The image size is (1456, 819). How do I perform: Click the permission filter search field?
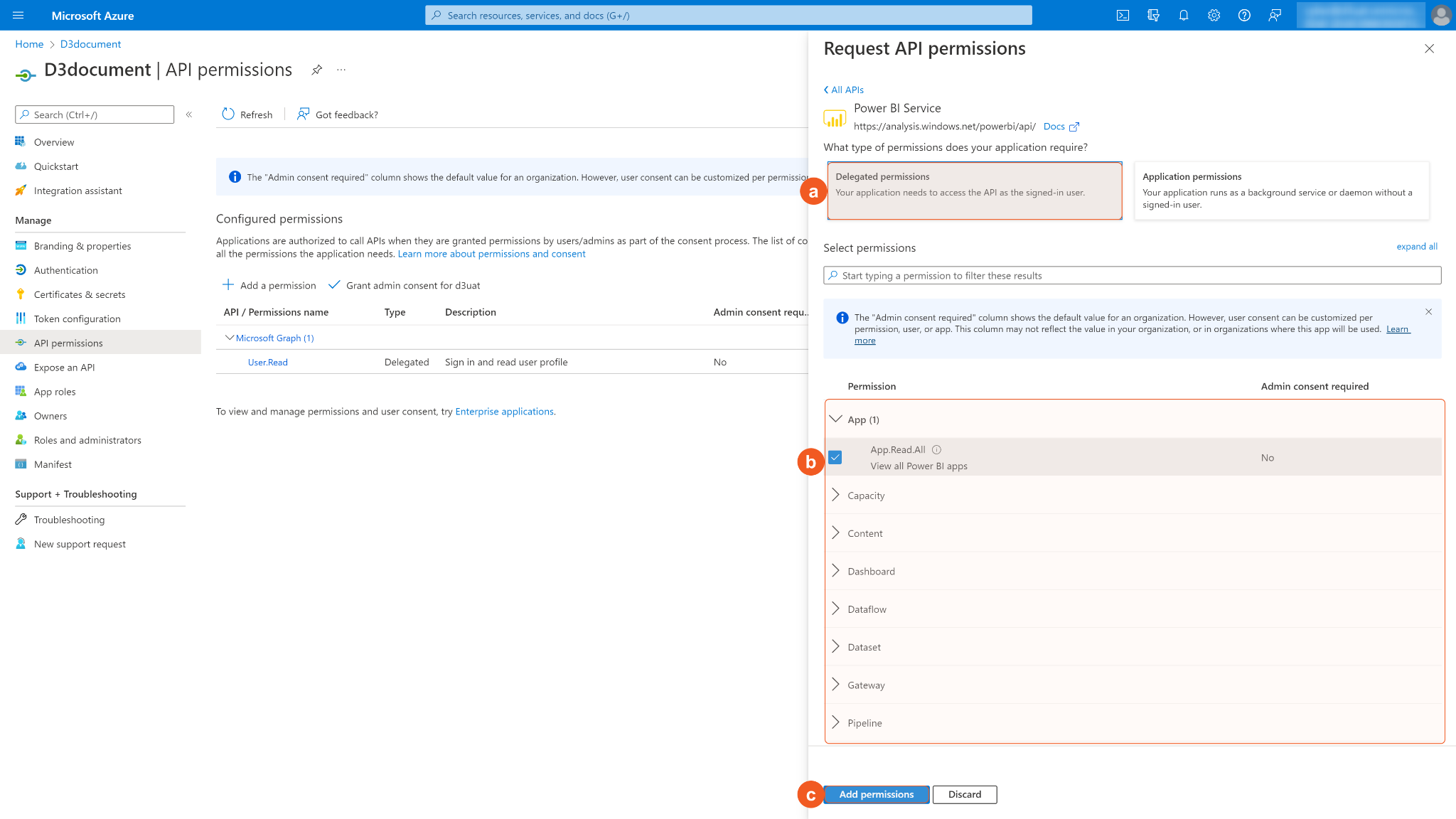pyautogui.click(x=1132, y=275)
